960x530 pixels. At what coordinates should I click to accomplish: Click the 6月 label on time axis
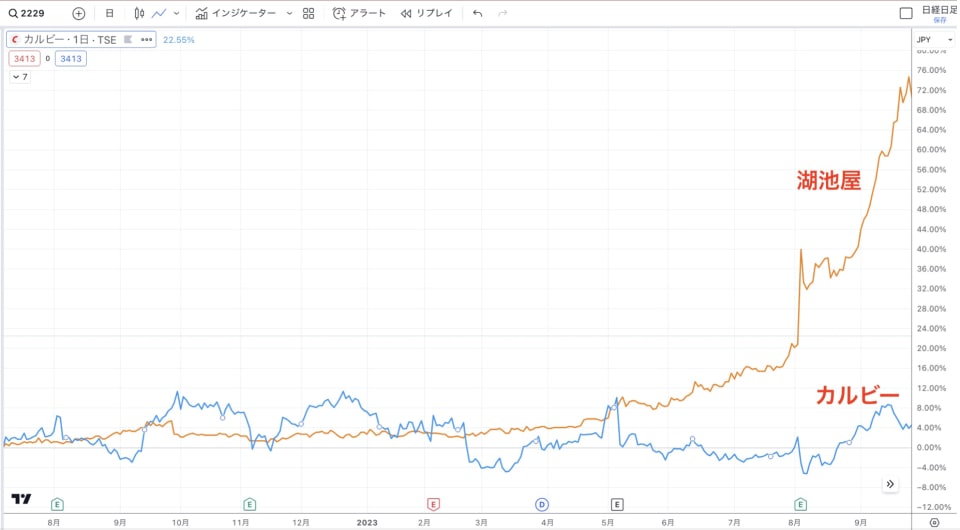667,523
